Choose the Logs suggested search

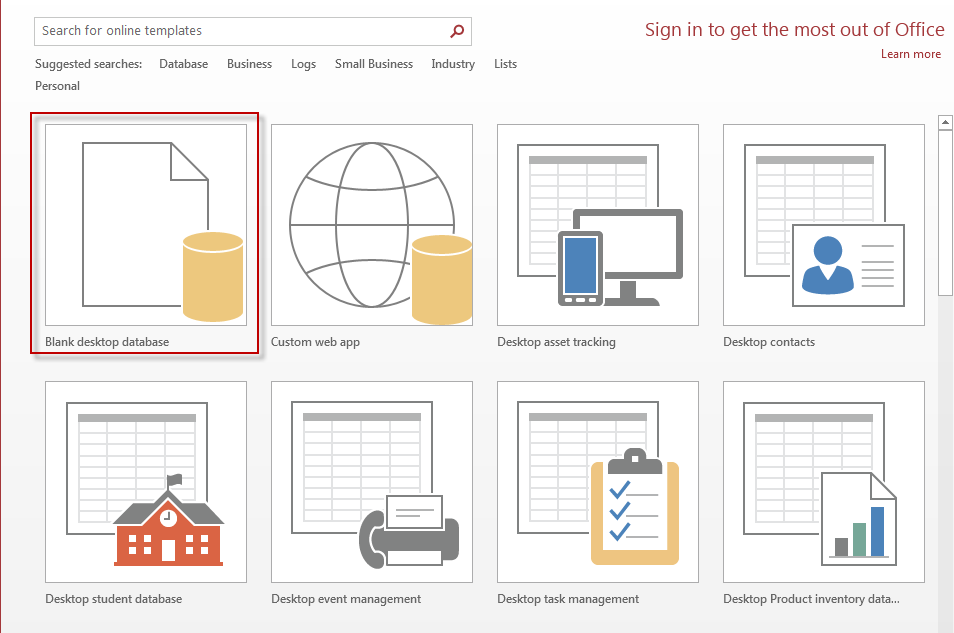click(x=303, y=64)
